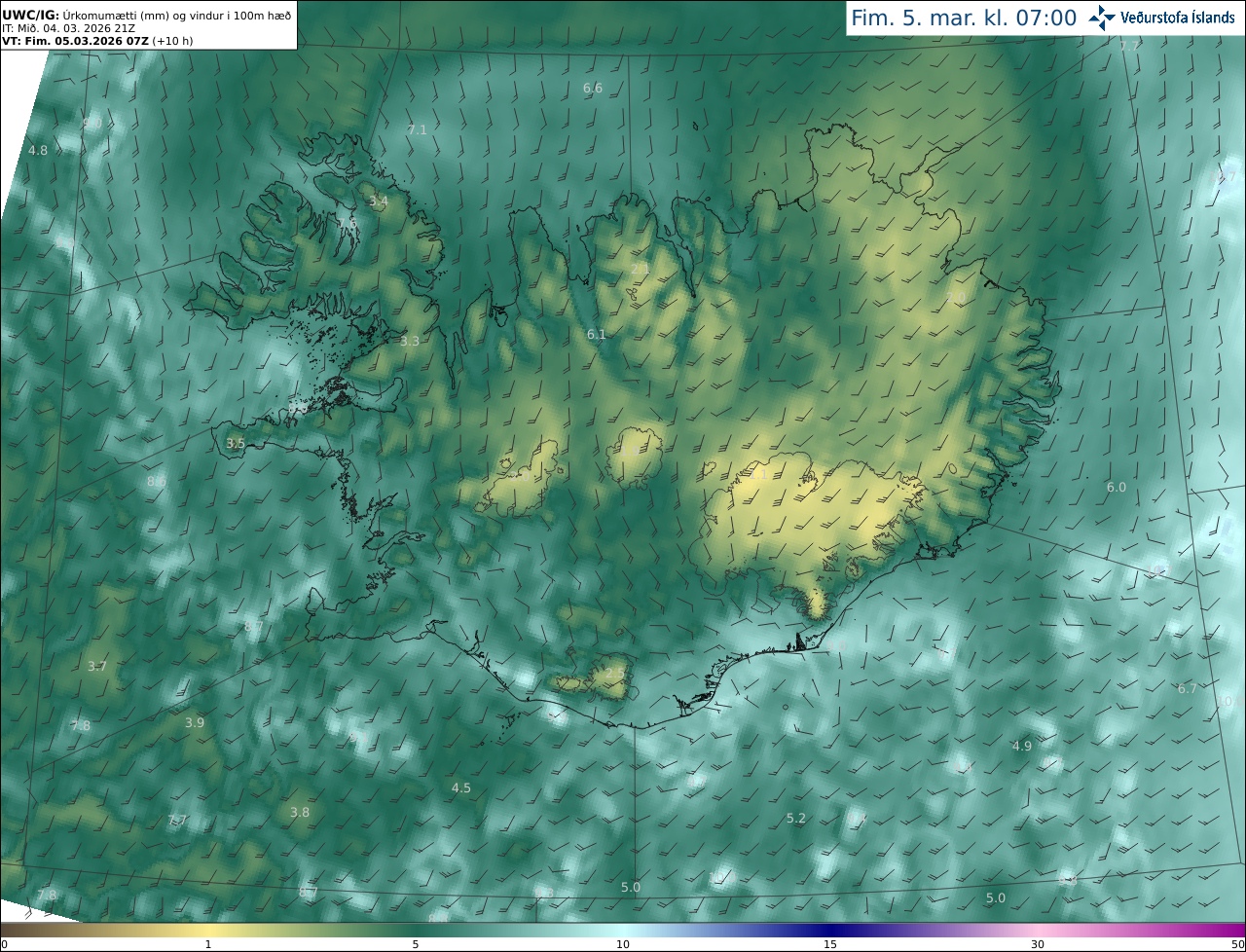This screenshot has height=952, width=1246.
Task: Click the yellow region near 1 on colorbar
Action: [209, 931]
